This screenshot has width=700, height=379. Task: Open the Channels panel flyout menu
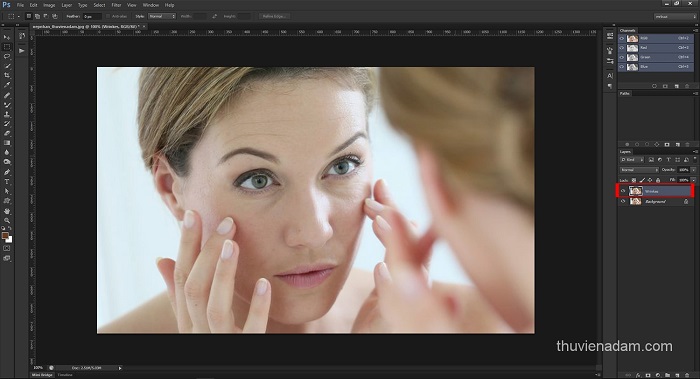pyautogui.click(x=695, y=31)
